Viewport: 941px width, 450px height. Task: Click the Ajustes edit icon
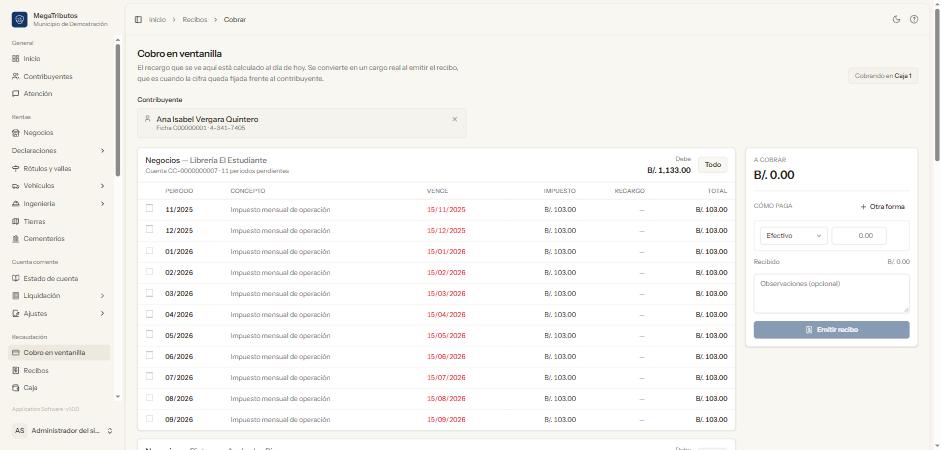coord(16,314)
